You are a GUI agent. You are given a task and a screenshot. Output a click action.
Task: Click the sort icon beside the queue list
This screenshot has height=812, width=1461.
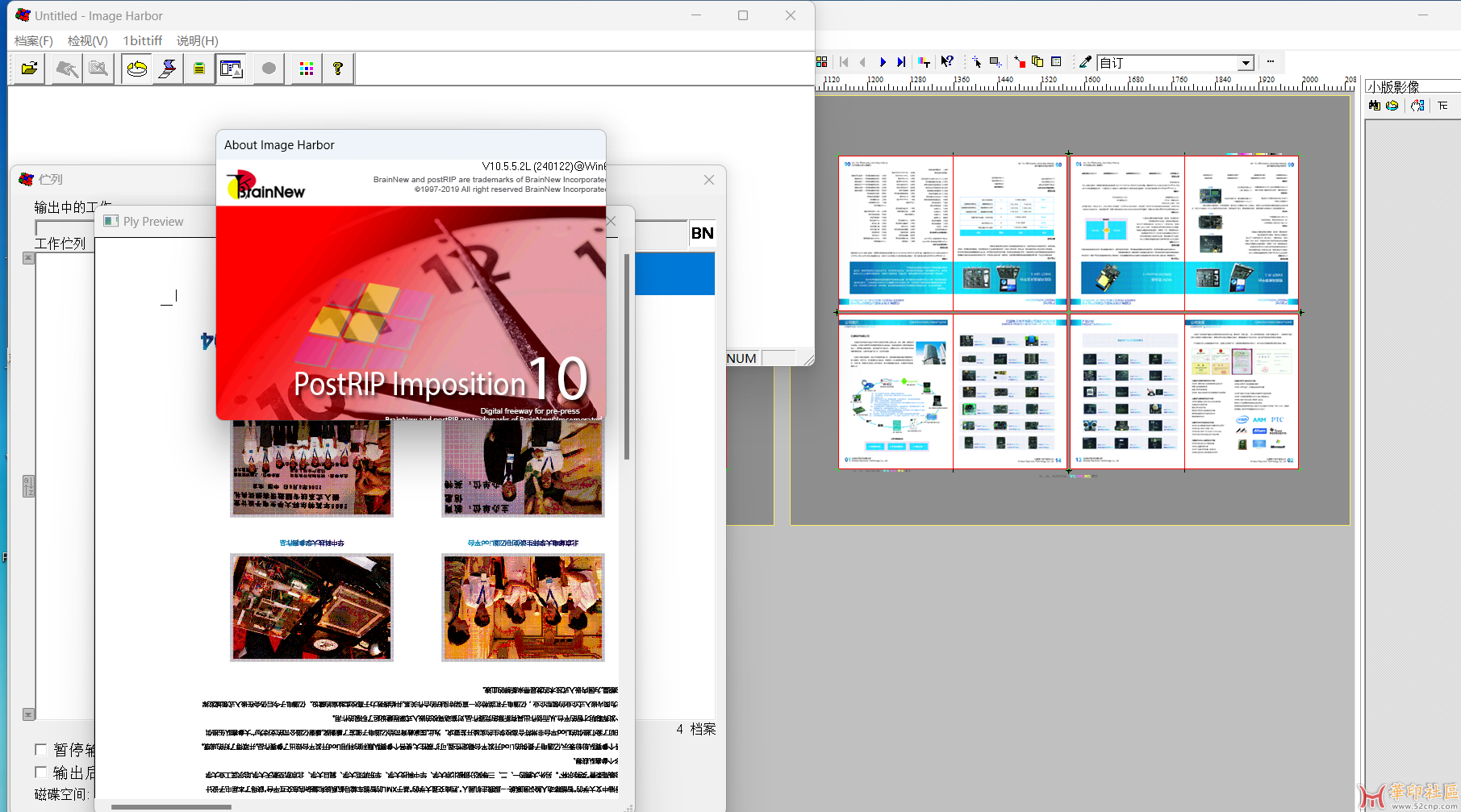coord(28,486)
